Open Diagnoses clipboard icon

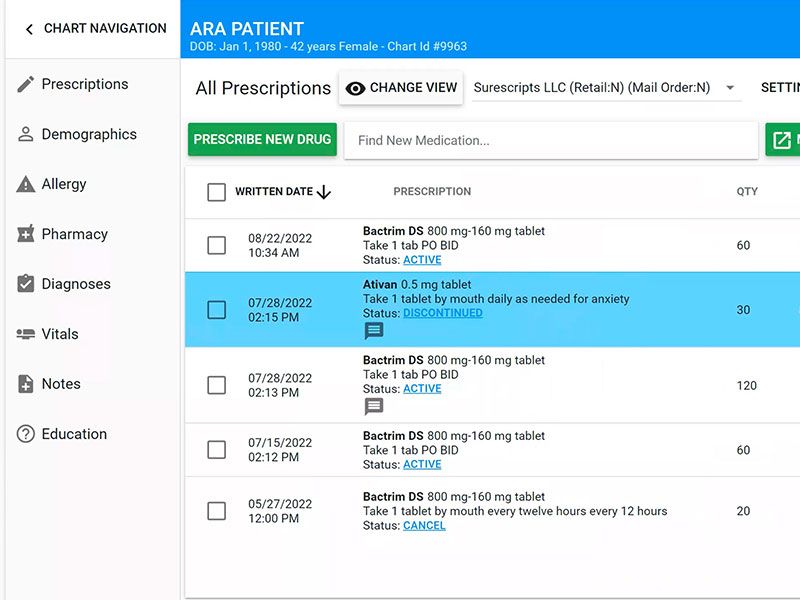[26, 284]
